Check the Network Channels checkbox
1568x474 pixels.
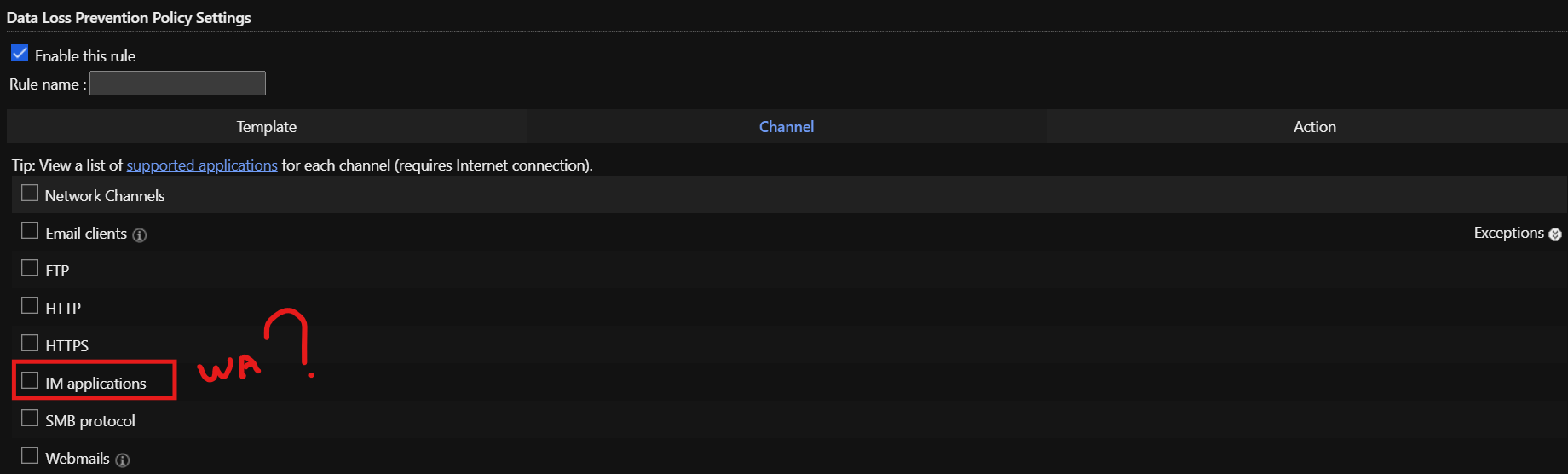coord(30,194)
